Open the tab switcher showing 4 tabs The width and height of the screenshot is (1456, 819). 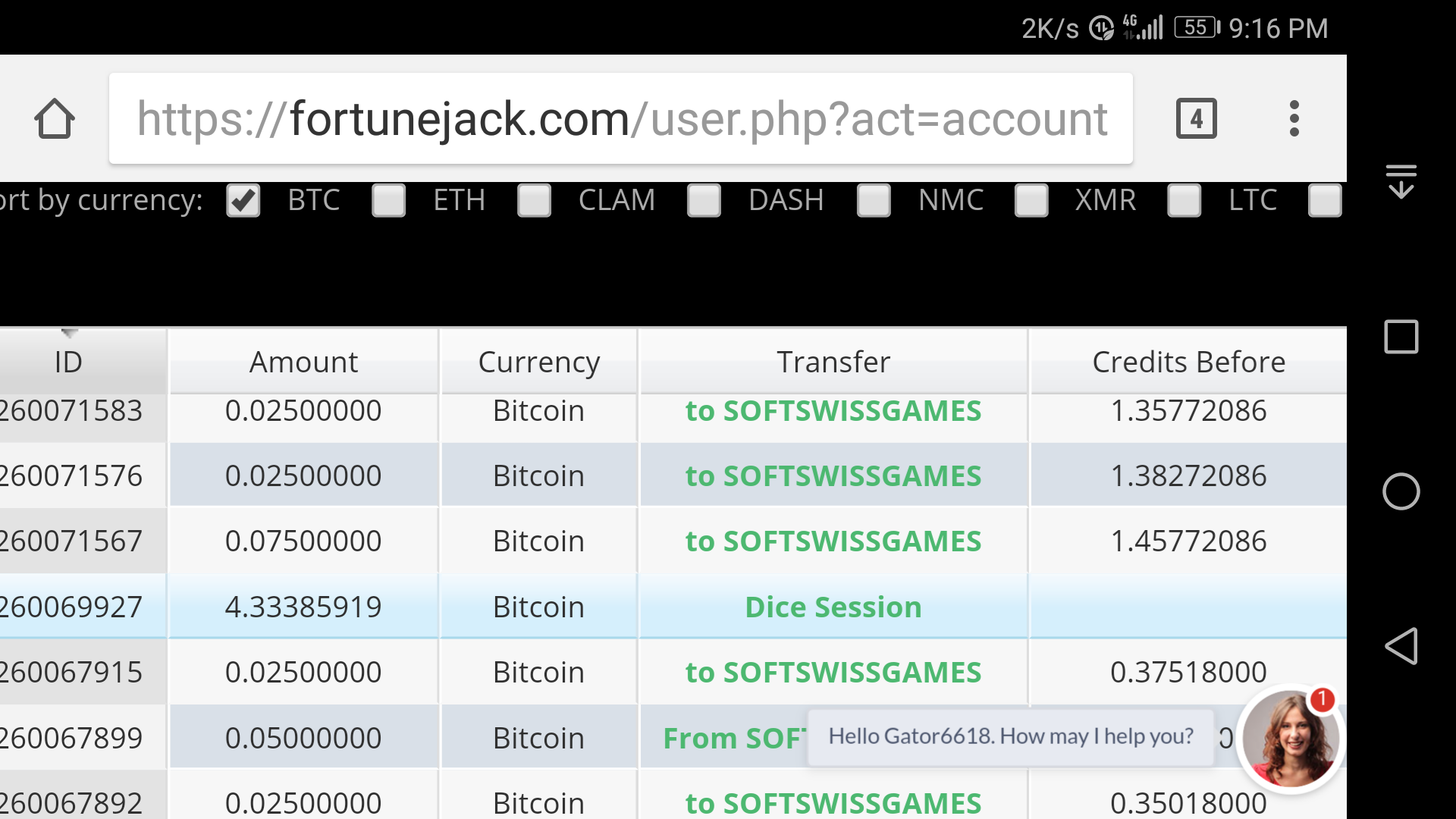1196,118
